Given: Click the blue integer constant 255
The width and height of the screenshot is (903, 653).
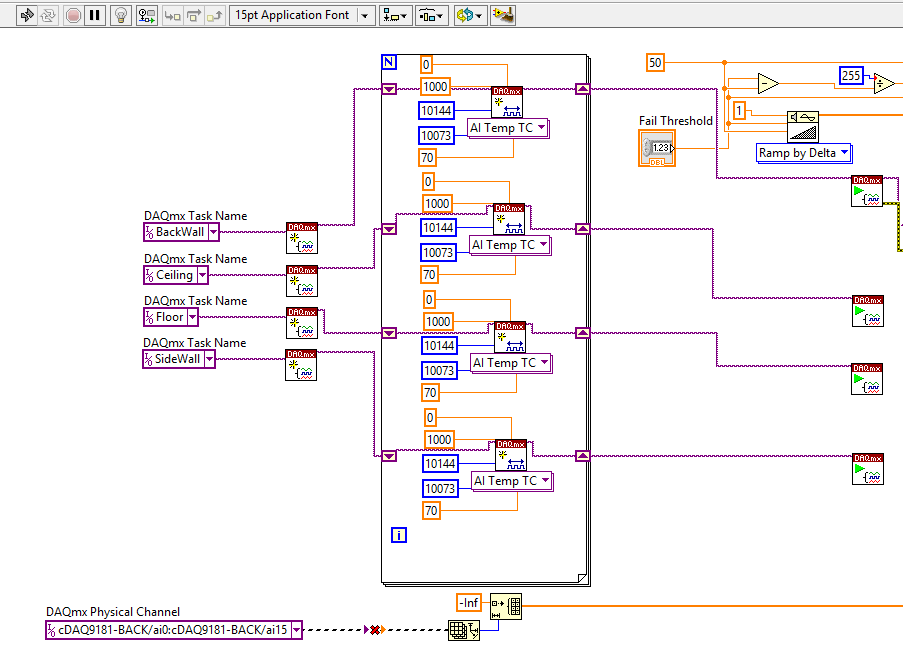Looking at the screenshot, I should pos(851,75).
